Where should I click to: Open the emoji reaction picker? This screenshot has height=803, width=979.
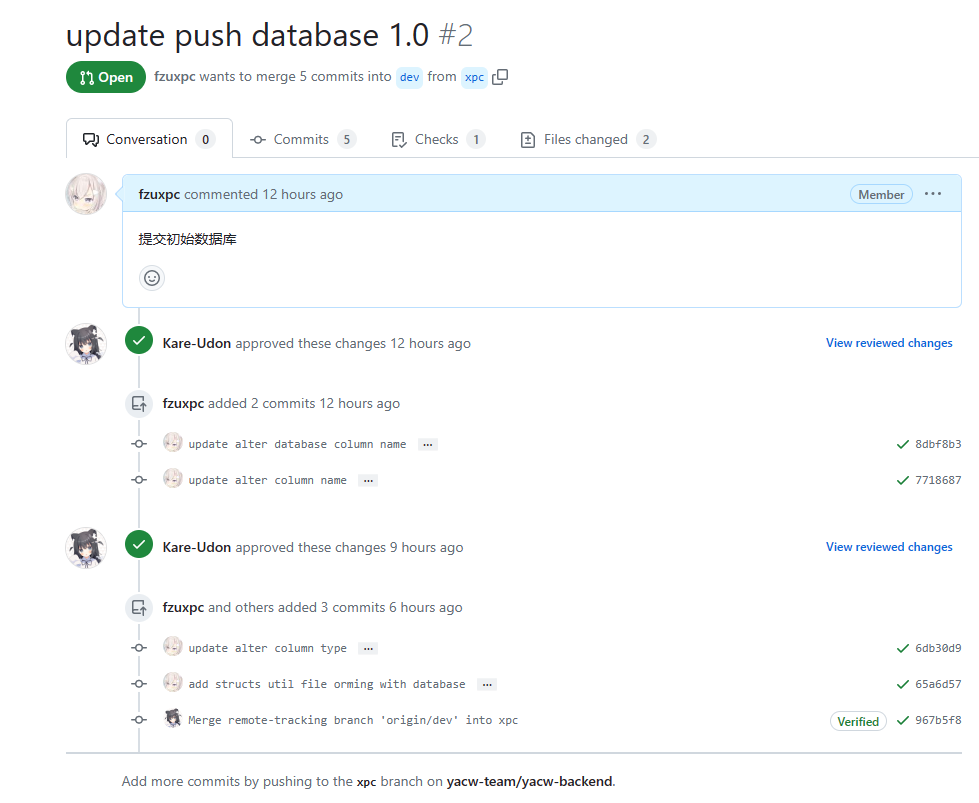point(152,278)
